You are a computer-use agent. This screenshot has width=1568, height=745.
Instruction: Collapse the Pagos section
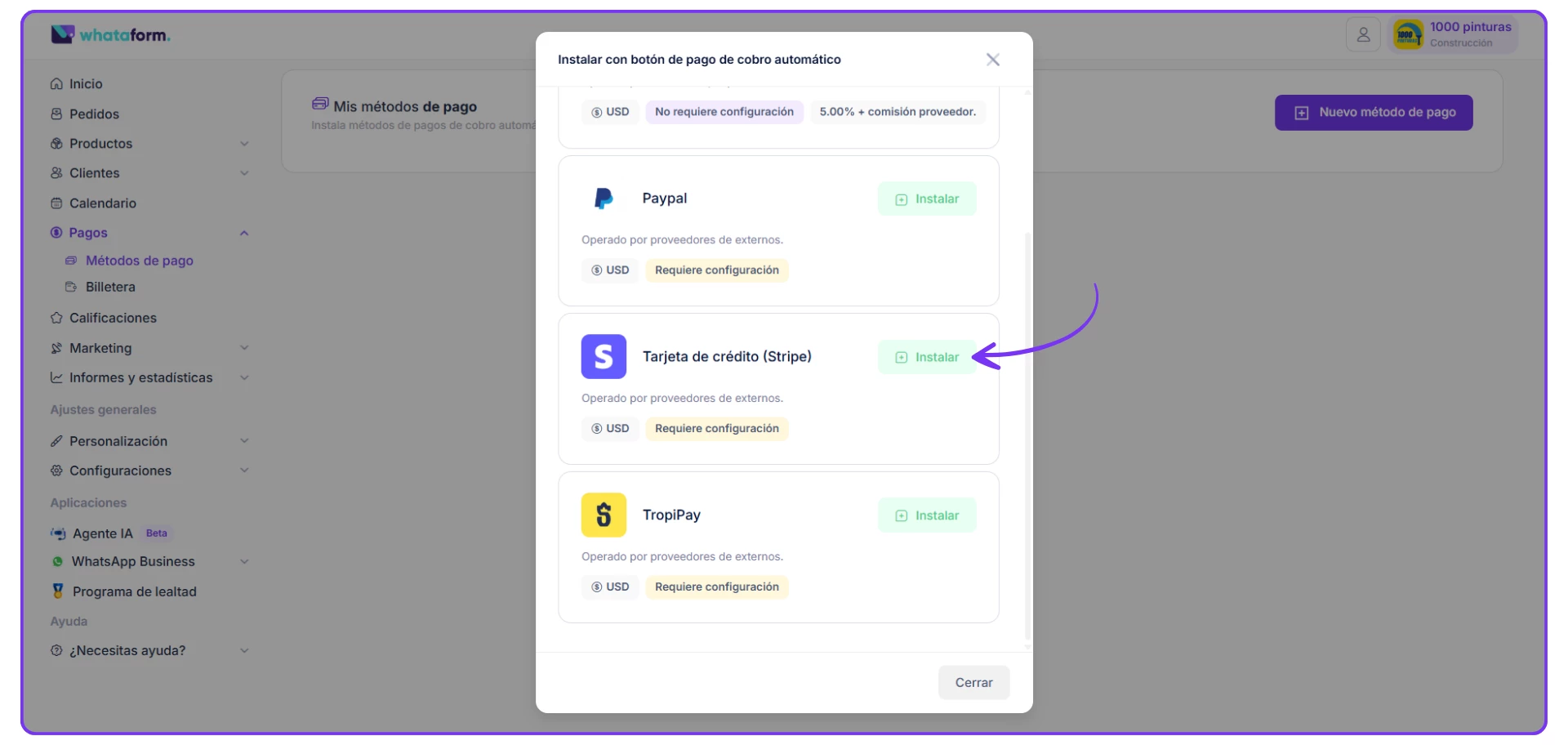click(x=243, y=234)
